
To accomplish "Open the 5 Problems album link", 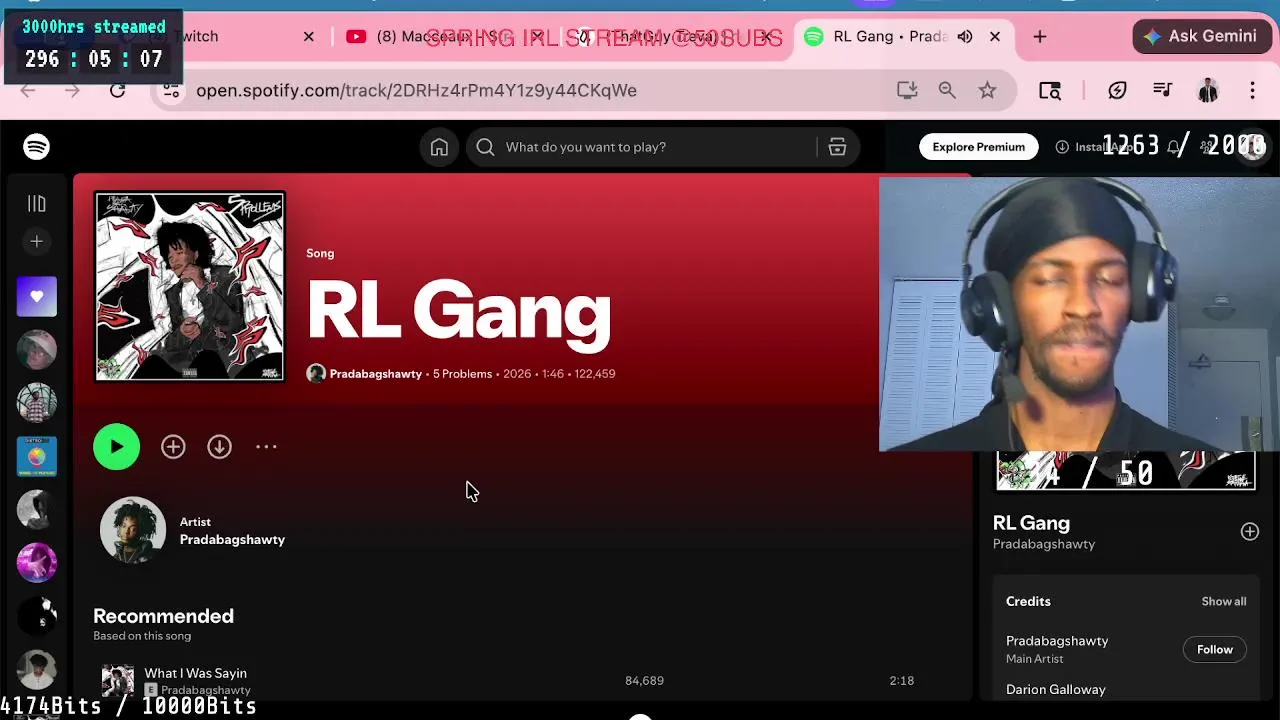I will [x=462, y=374].
